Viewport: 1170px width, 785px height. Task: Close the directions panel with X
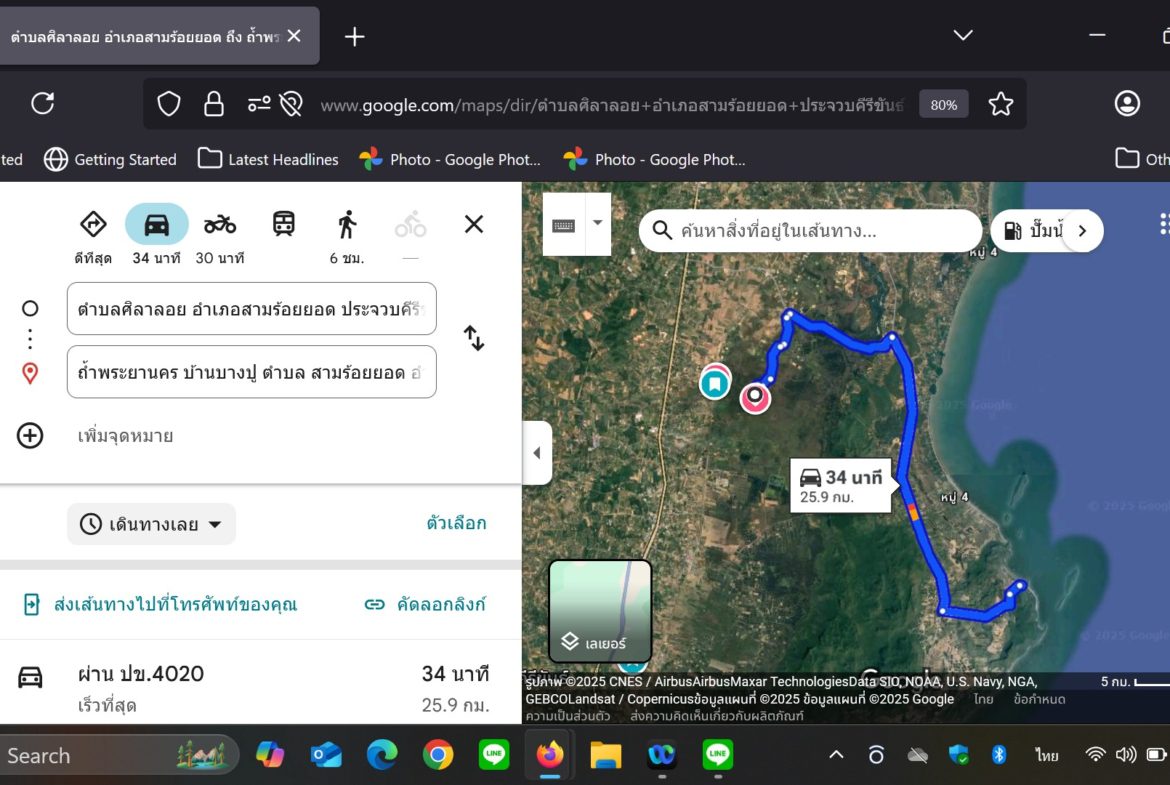pyautogui.click(x=474, y=224)
